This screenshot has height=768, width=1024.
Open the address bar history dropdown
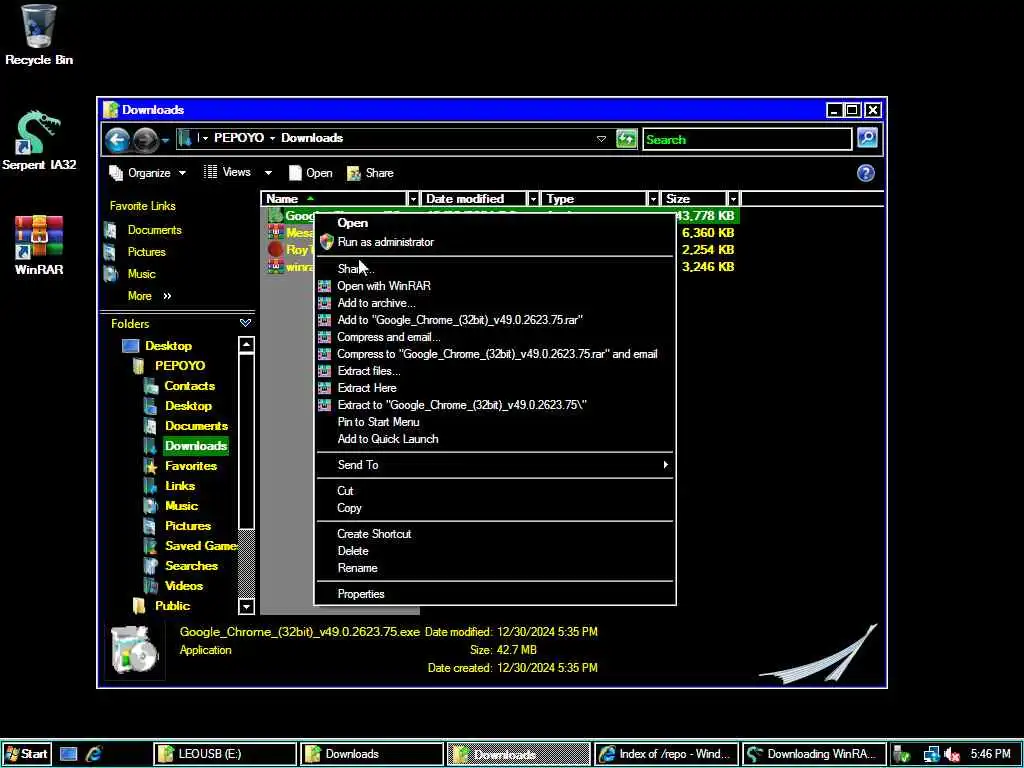tap(601, 138)
